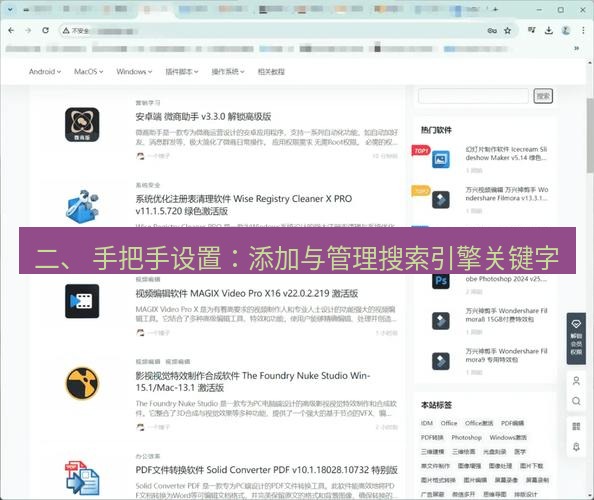
Task: Click the 微商助手 article author avatar
Action: (140, 156)
